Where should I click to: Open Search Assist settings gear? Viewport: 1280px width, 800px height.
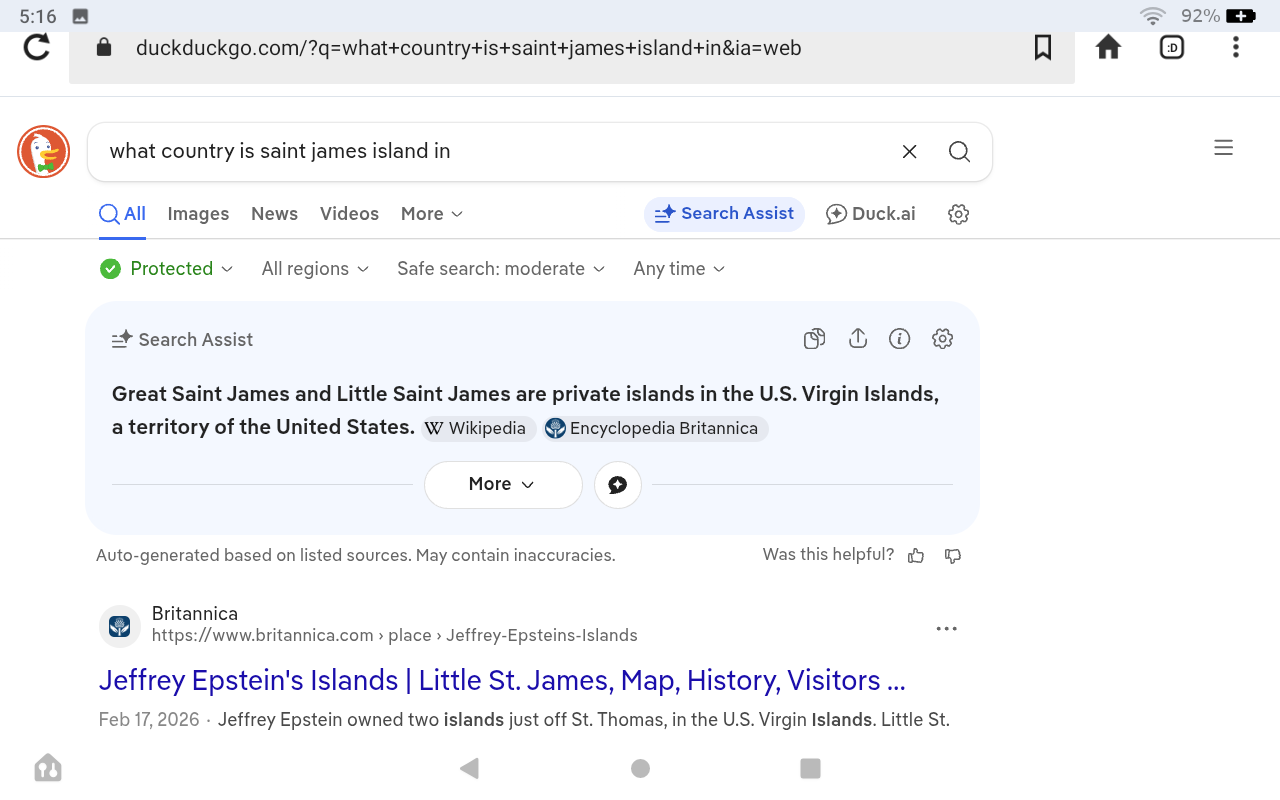pyautogui.click(x=942, y=339)
